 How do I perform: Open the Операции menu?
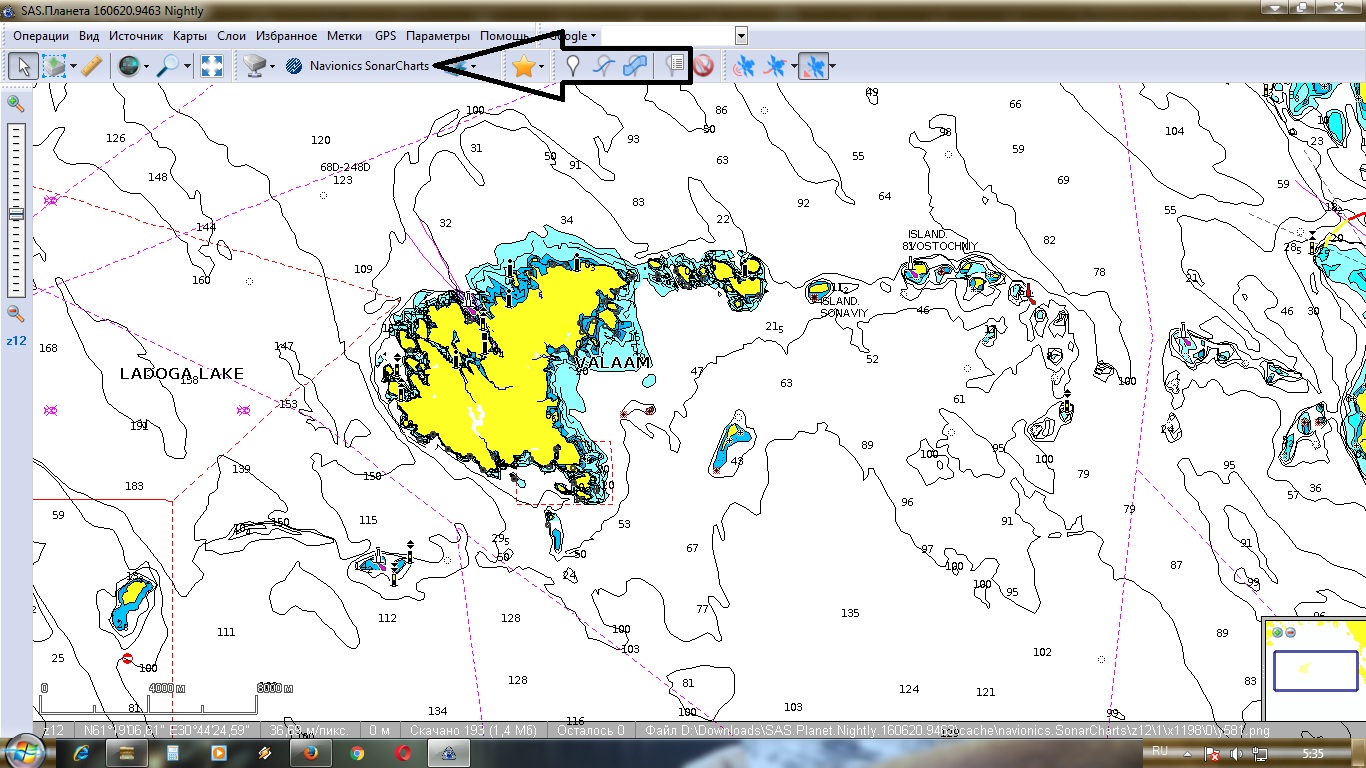tap(41, 36)
